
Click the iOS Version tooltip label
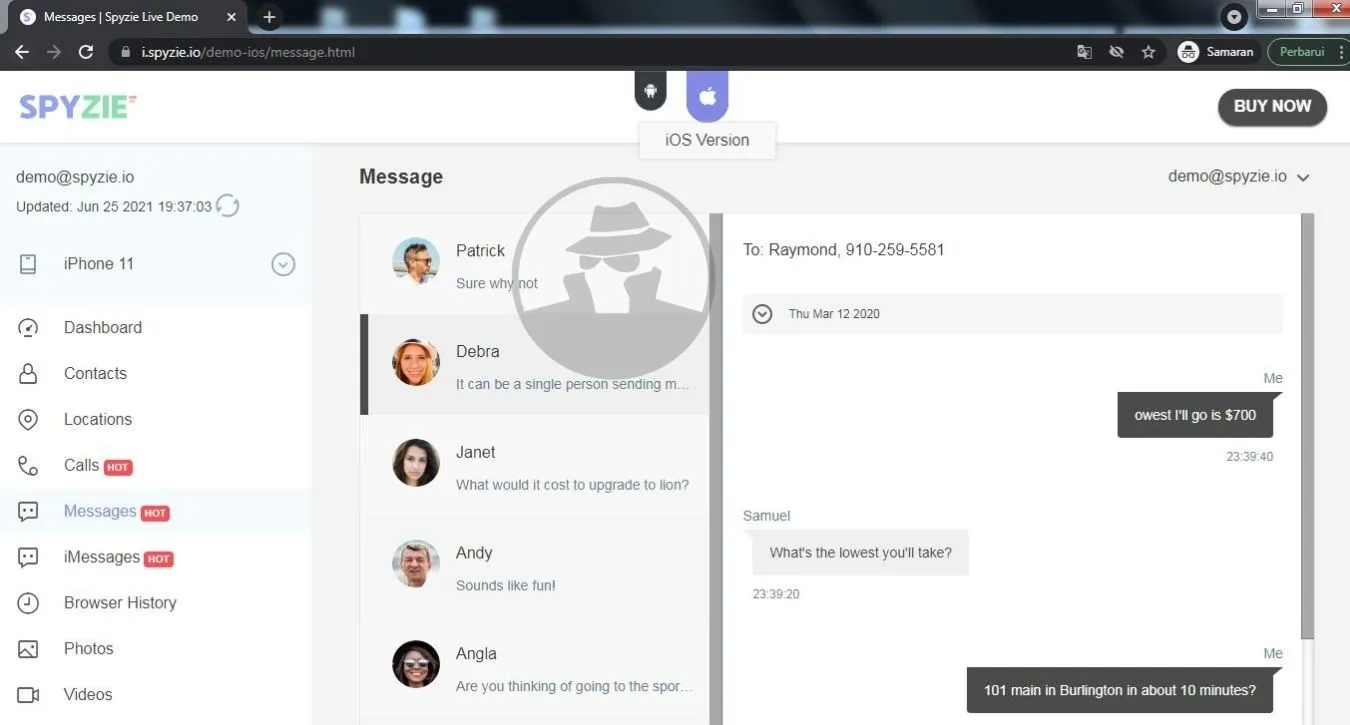coord(707,140)
